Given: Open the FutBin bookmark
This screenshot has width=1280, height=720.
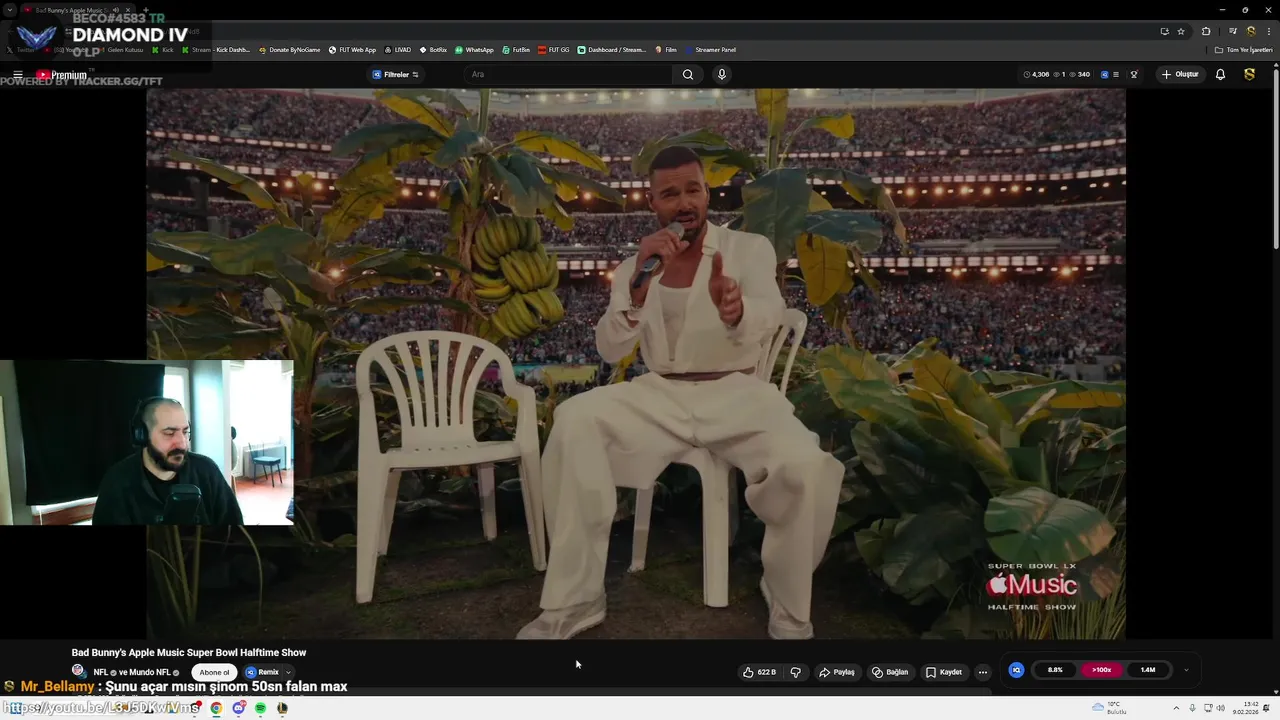Looking at the screenshot, I should [x=516, y=49].
